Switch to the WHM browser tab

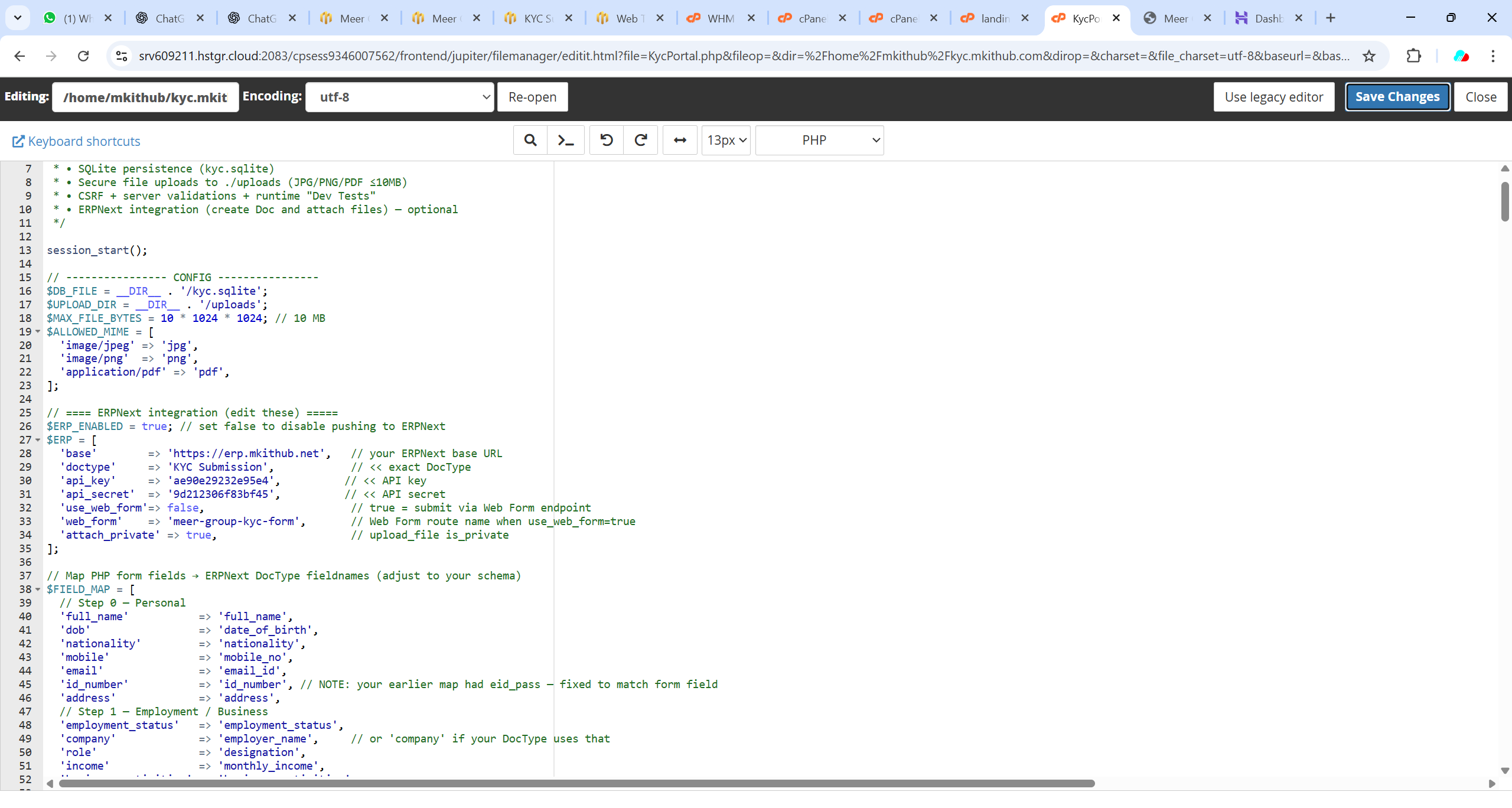[x=721, y=18]
